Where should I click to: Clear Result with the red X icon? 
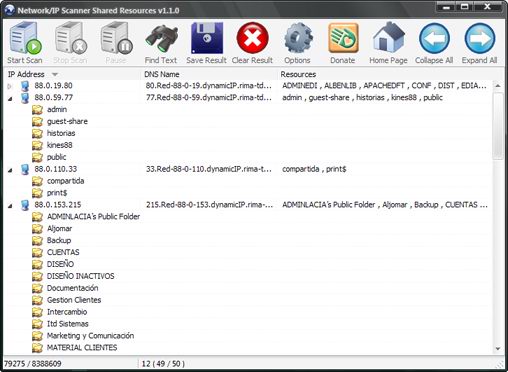252,43
